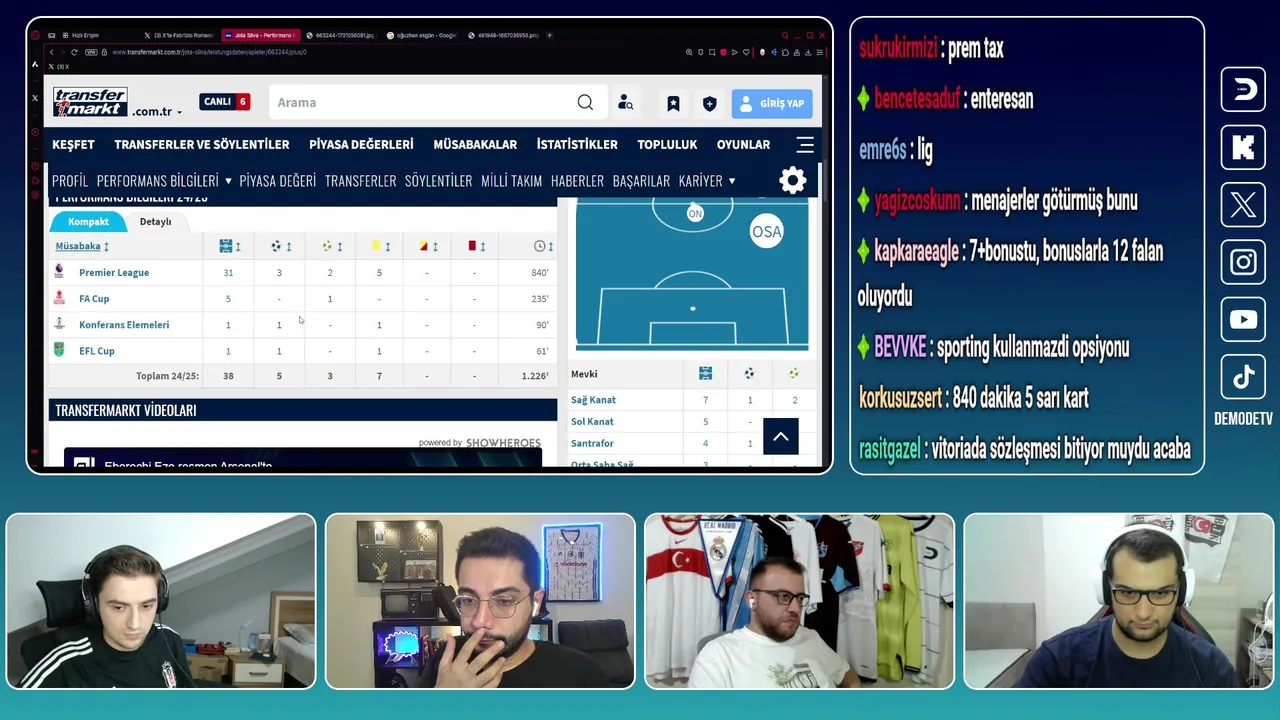Click the search magnifier icon in Arama field
Viewport: 1280px width, 720px height.
[x=585, y=102]
